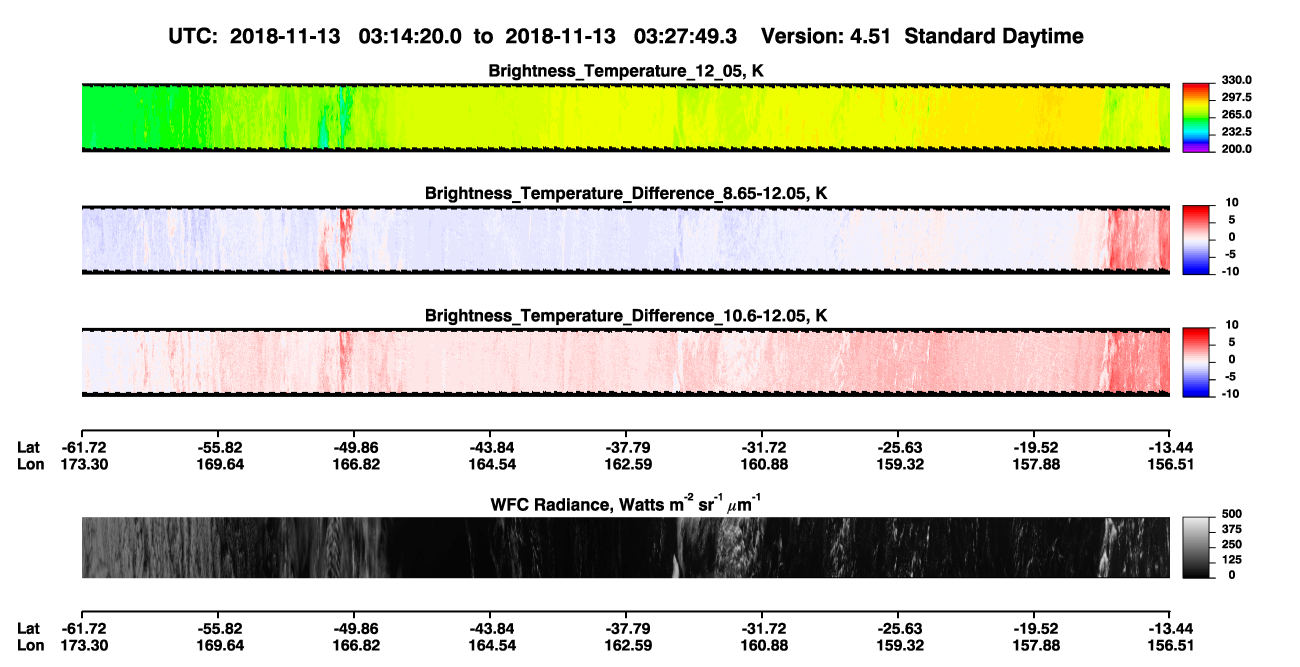The height and width of the screenshot is (667, 1300).
Task: Click latitude '-31.72' on the axis above WFC panel
Action: pyautogui.click(x=762, y=447)
